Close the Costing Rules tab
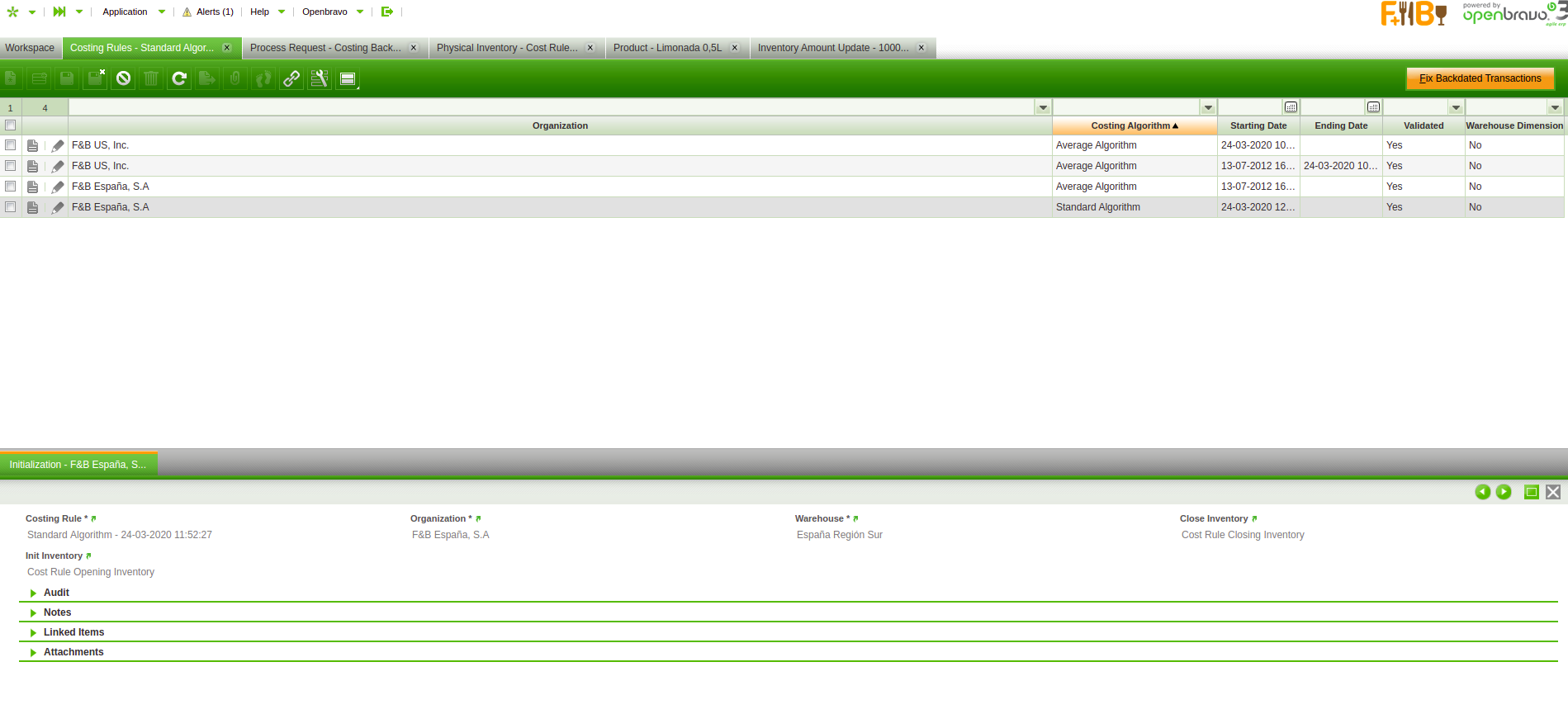1568x714 pixels. (x=227, y=48)
